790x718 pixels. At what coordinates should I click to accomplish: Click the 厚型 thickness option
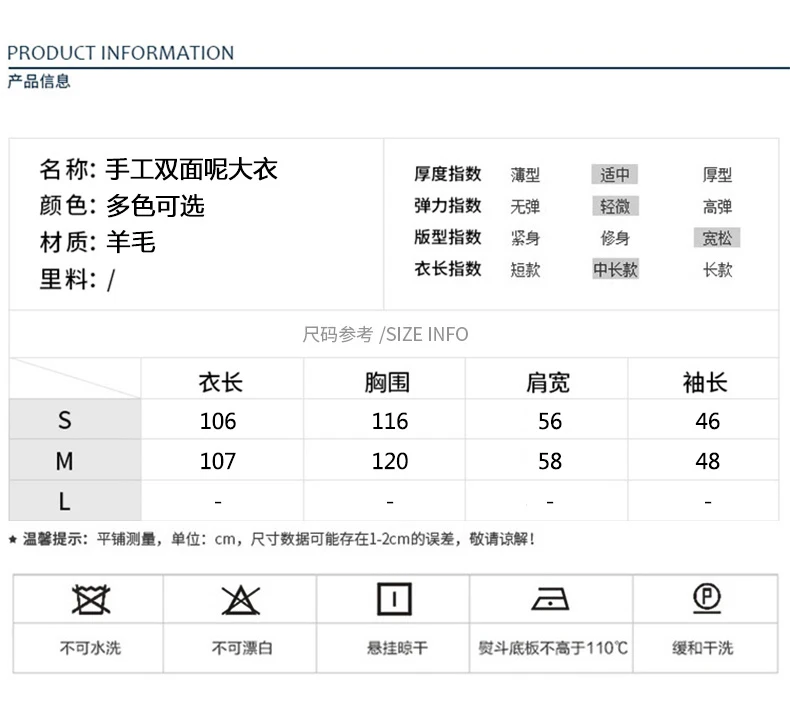point(717,175)
